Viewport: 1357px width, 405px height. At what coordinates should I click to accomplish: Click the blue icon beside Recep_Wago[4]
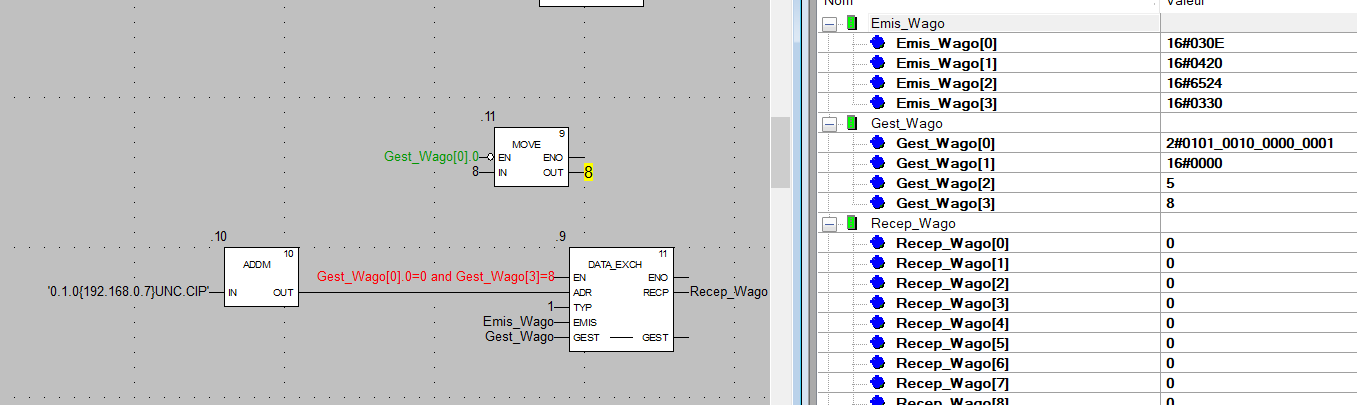878,323
